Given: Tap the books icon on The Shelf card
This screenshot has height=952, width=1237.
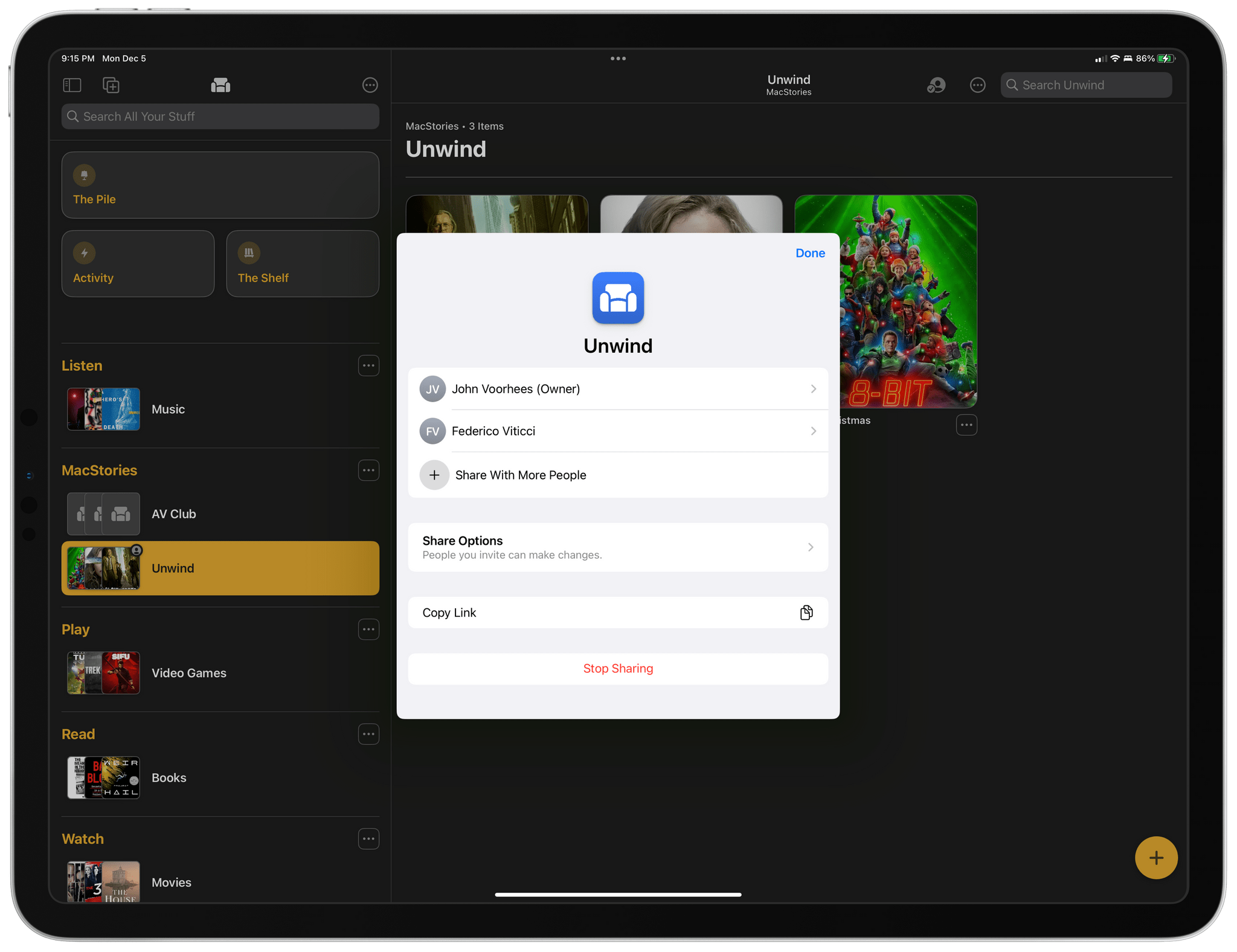Looking at the screenshot, I should click(x=249, y=253).
